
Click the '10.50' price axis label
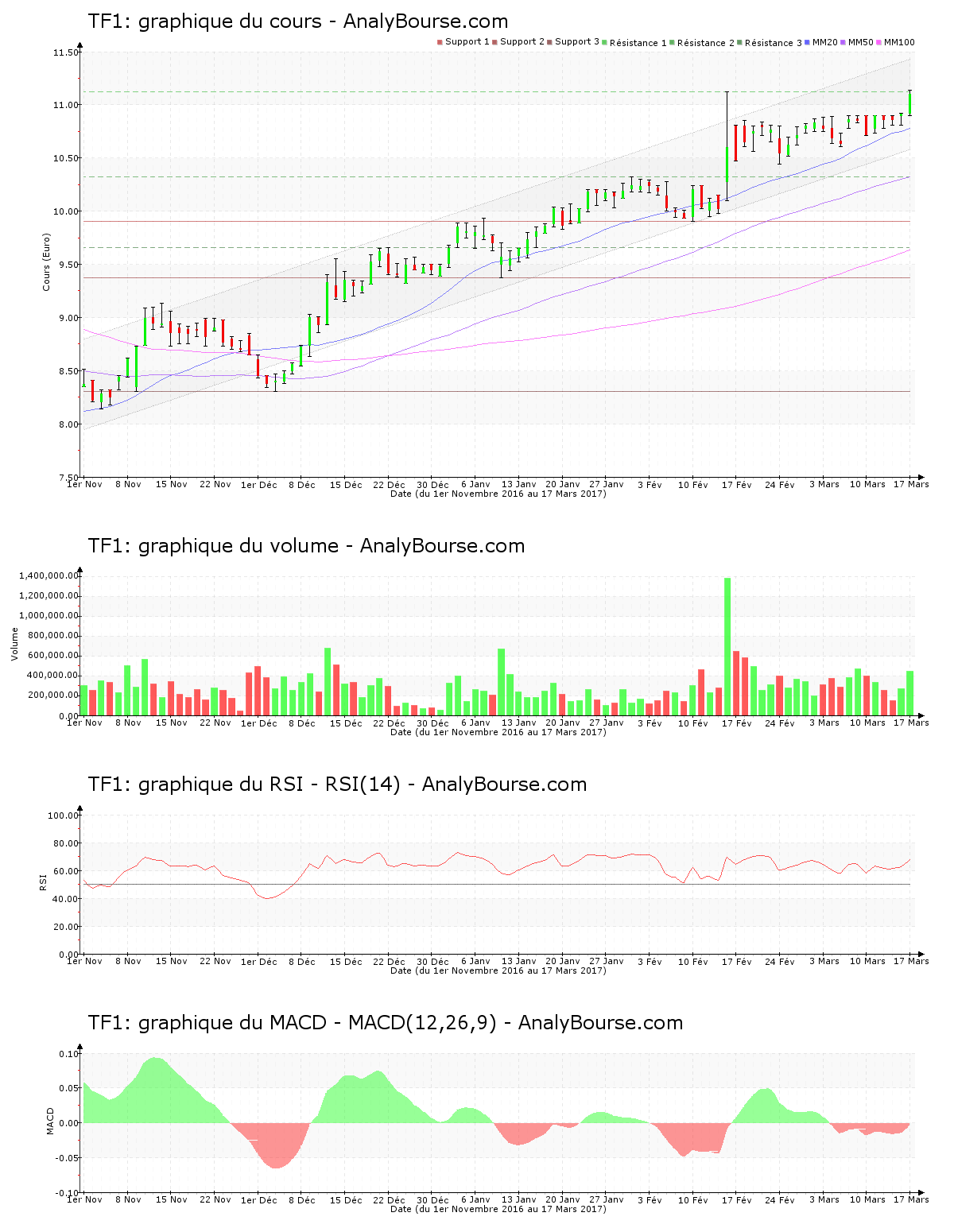point(66,158)
